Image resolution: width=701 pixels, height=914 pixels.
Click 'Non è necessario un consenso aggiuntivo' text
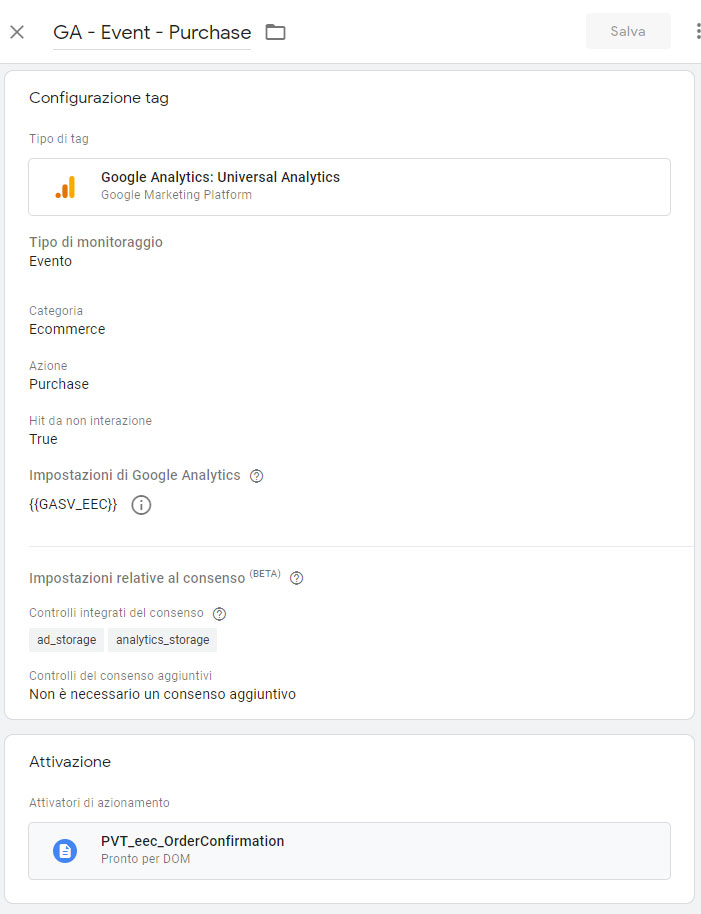(163, 694)
